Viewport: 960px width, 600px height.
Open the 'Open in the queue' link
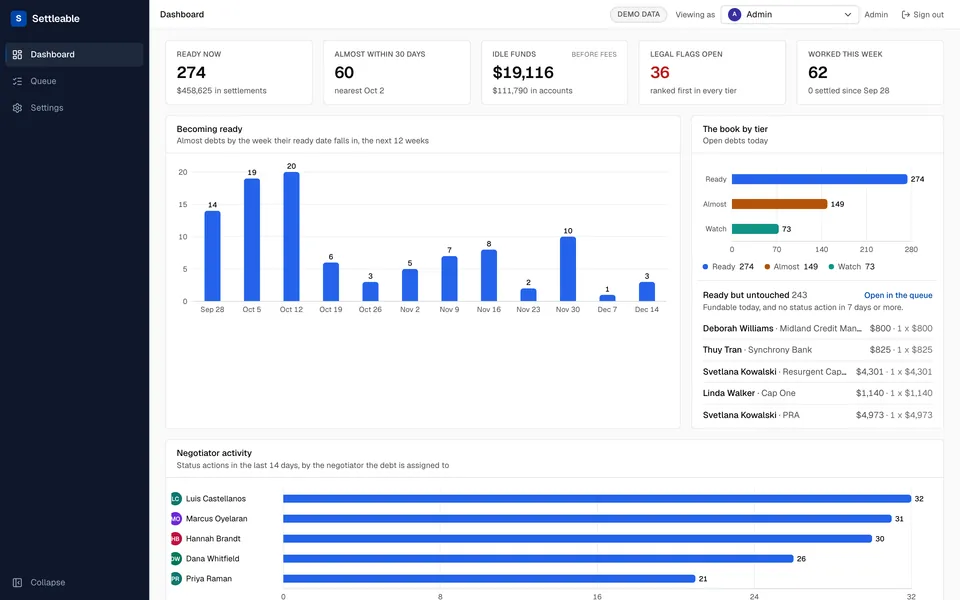(898, 295)
